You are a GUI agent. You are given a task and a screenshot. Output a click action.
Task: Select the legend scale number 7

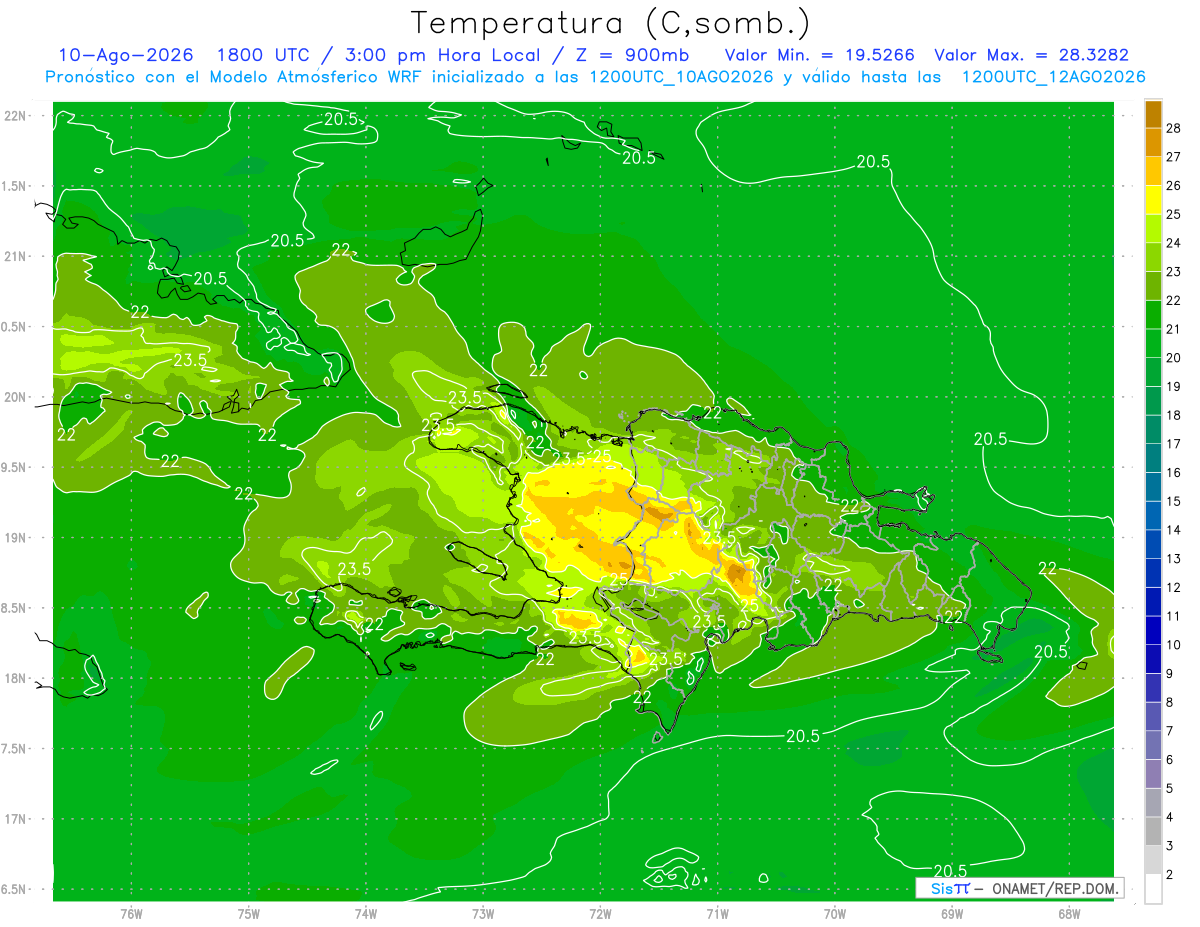coord(1169,731)
